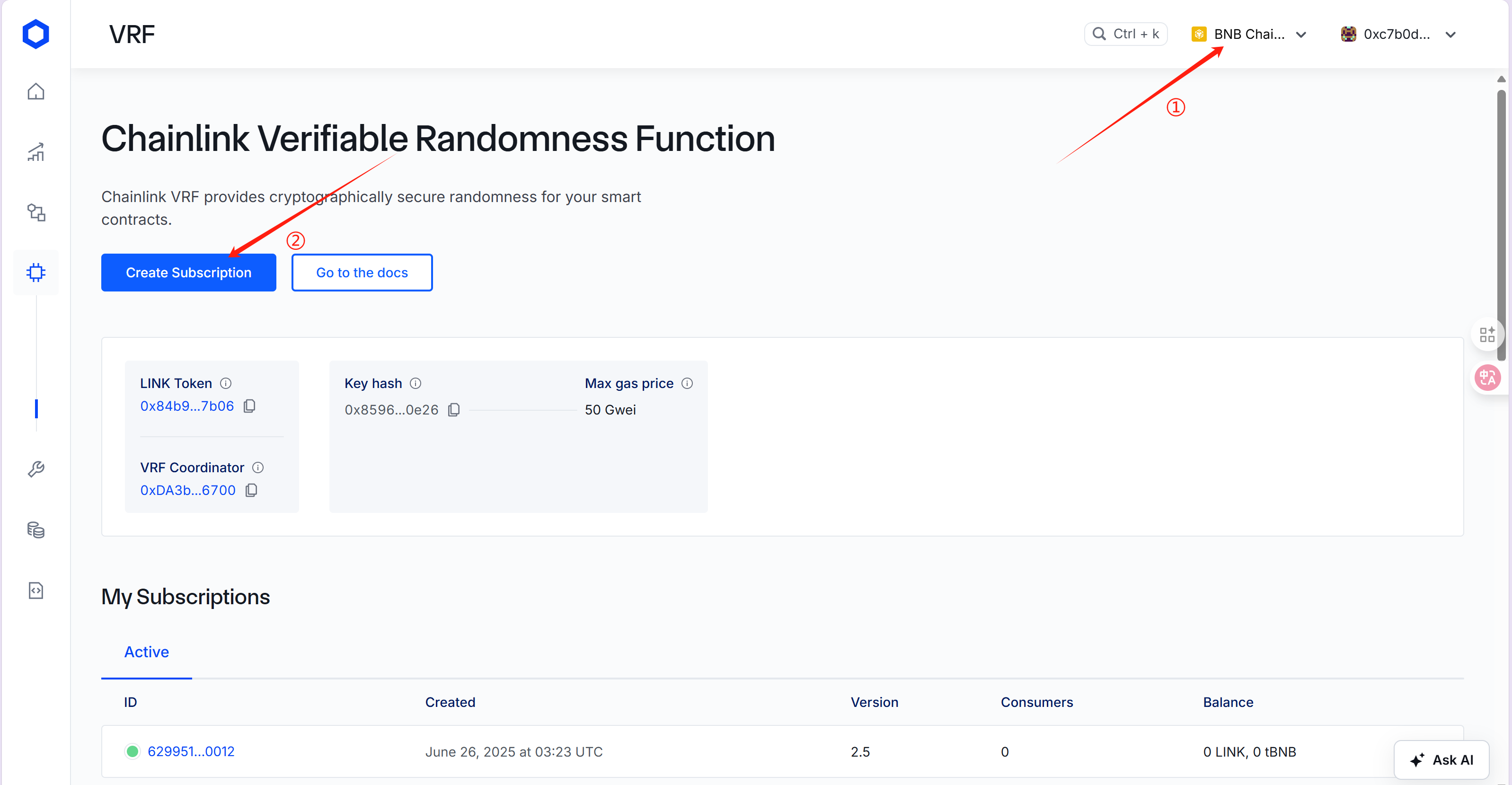Expand the BNB Chain network dropdown
The image size is (1512, 785).
click(x=1249, y=34)
